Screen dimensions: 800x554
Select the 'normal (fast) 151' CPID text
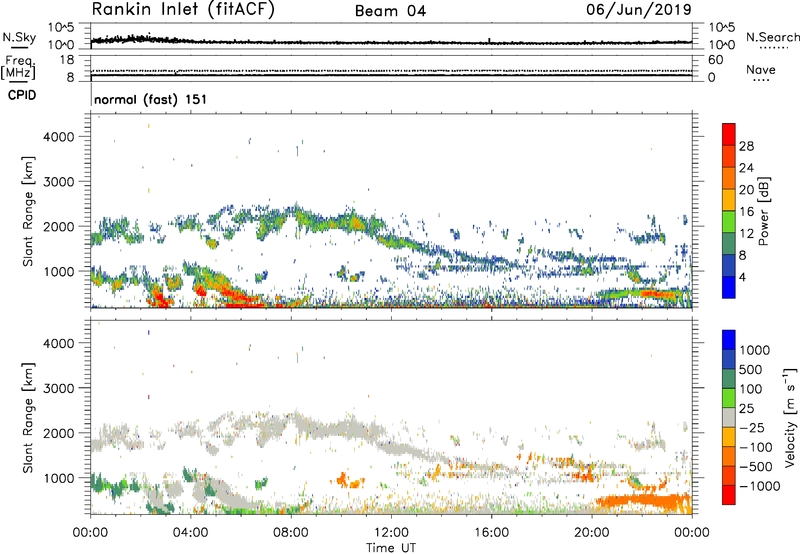click(151, 99)
